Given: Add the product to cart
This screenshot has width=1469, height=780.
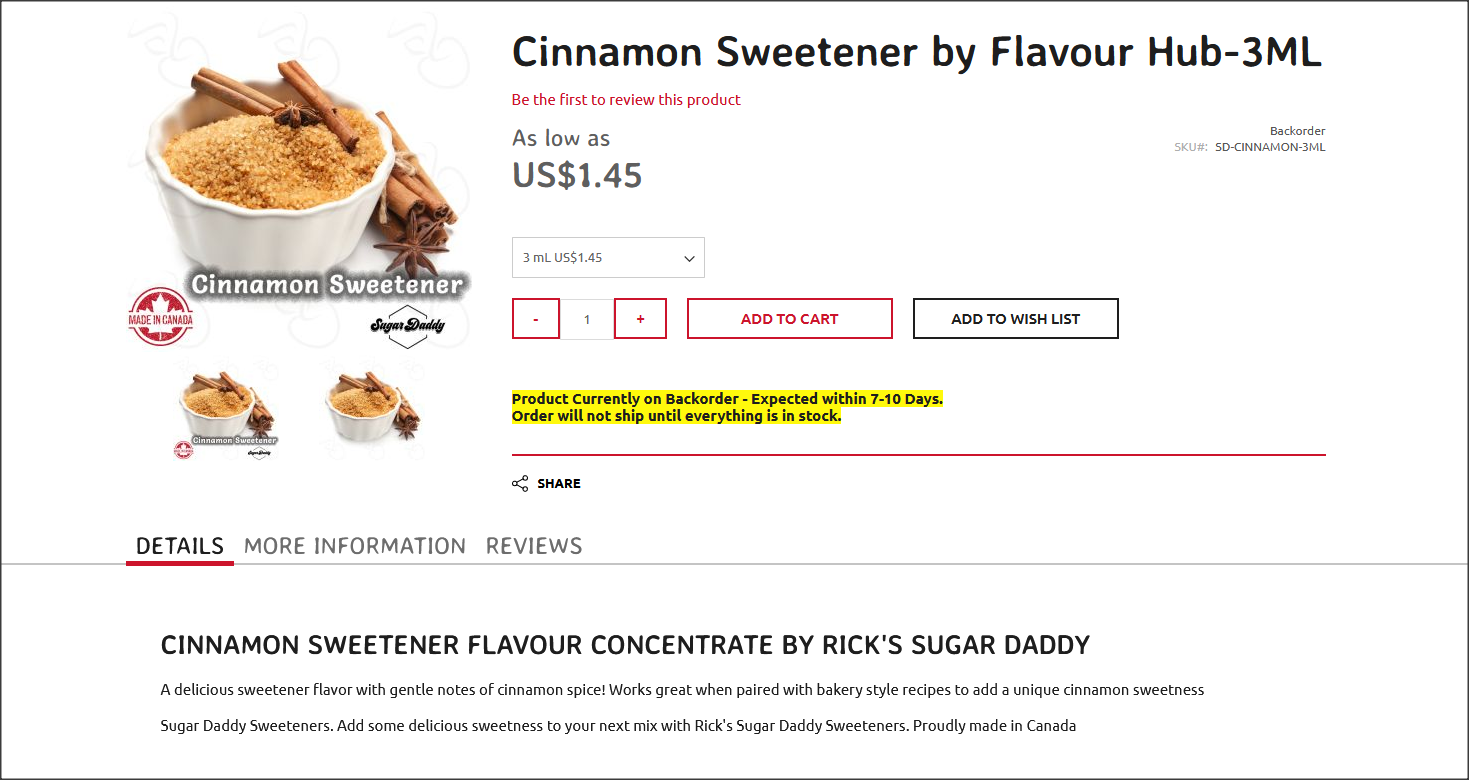Looking at the screenshot, I should [x=789, y=319].
